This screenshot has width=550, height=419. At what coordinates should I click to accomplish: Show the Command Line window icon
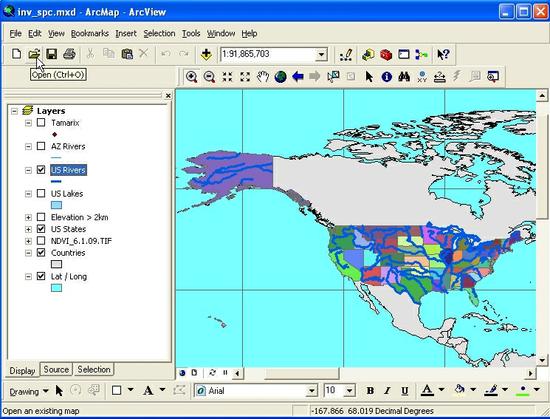point(404,55)
